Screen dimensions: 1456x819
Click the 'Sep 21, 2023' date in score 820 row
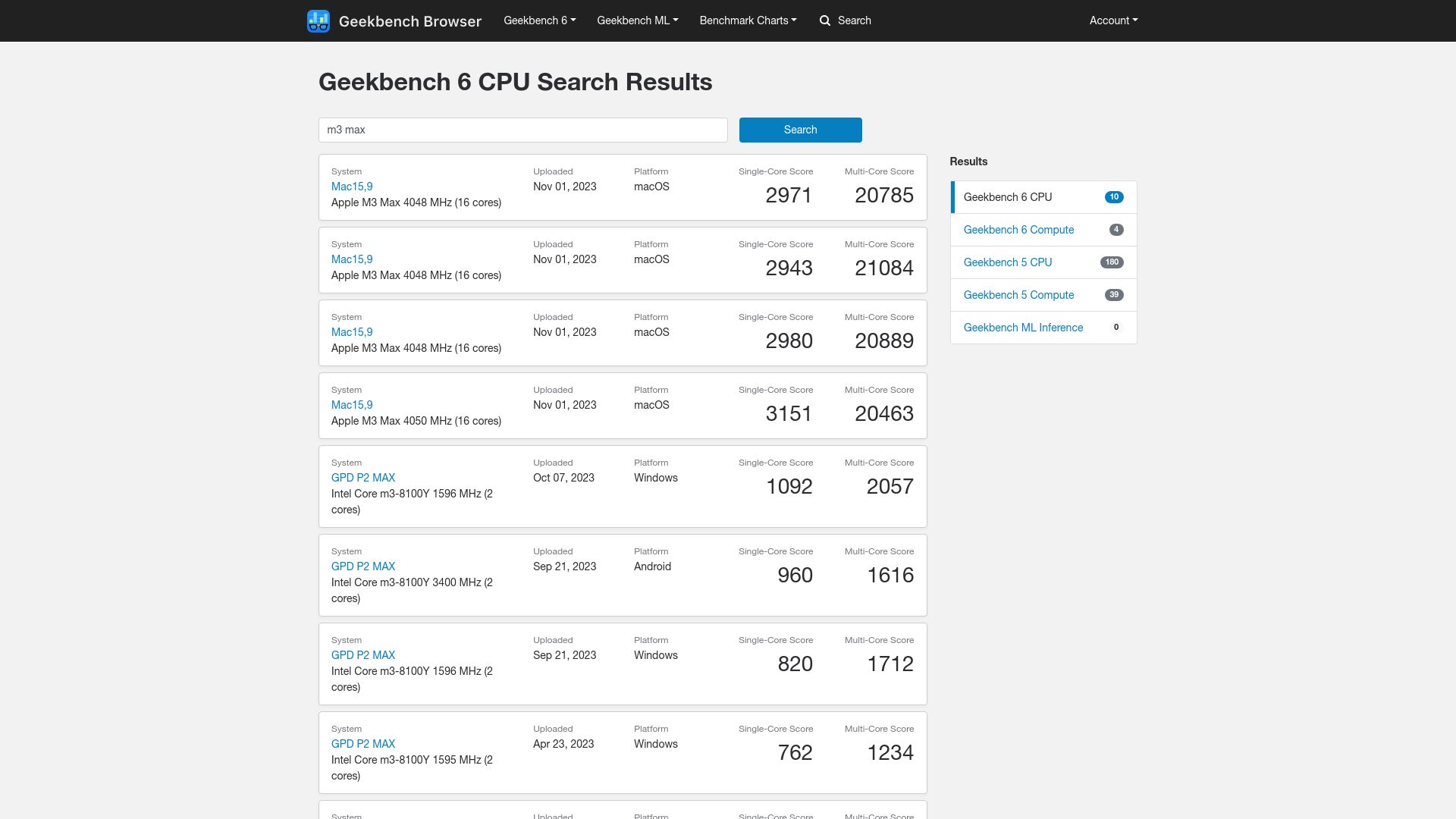565,655
